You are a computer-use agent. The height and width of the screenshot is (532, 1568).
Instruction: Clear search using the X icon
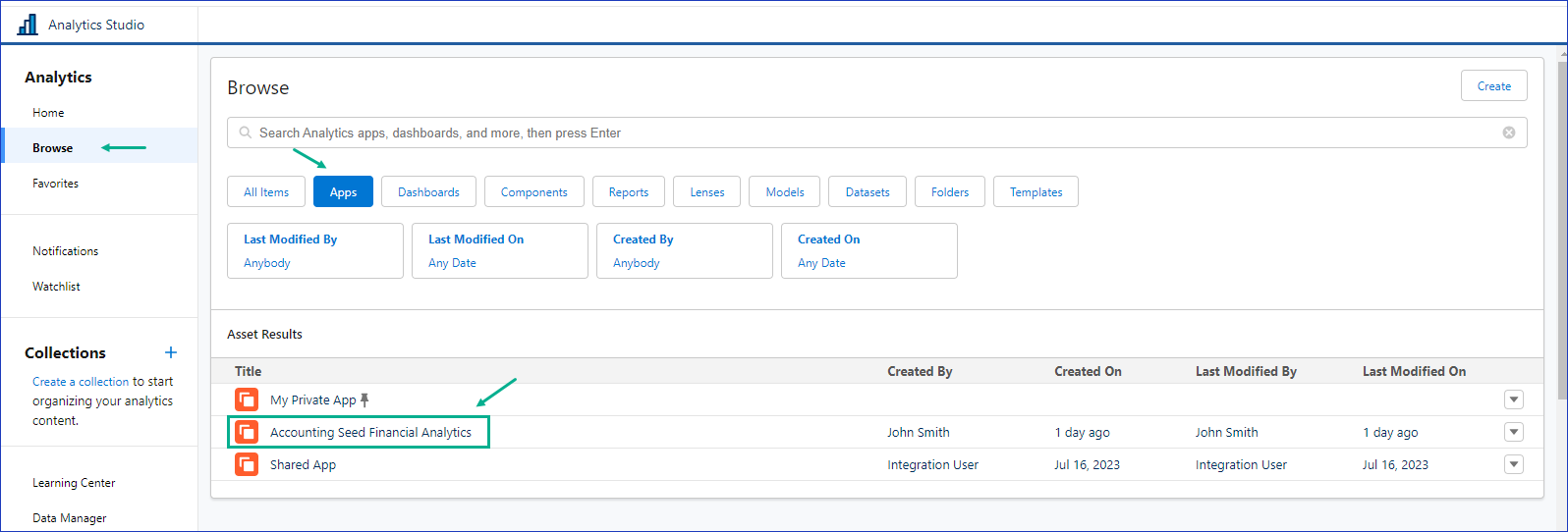click(x=1508, y=133)
